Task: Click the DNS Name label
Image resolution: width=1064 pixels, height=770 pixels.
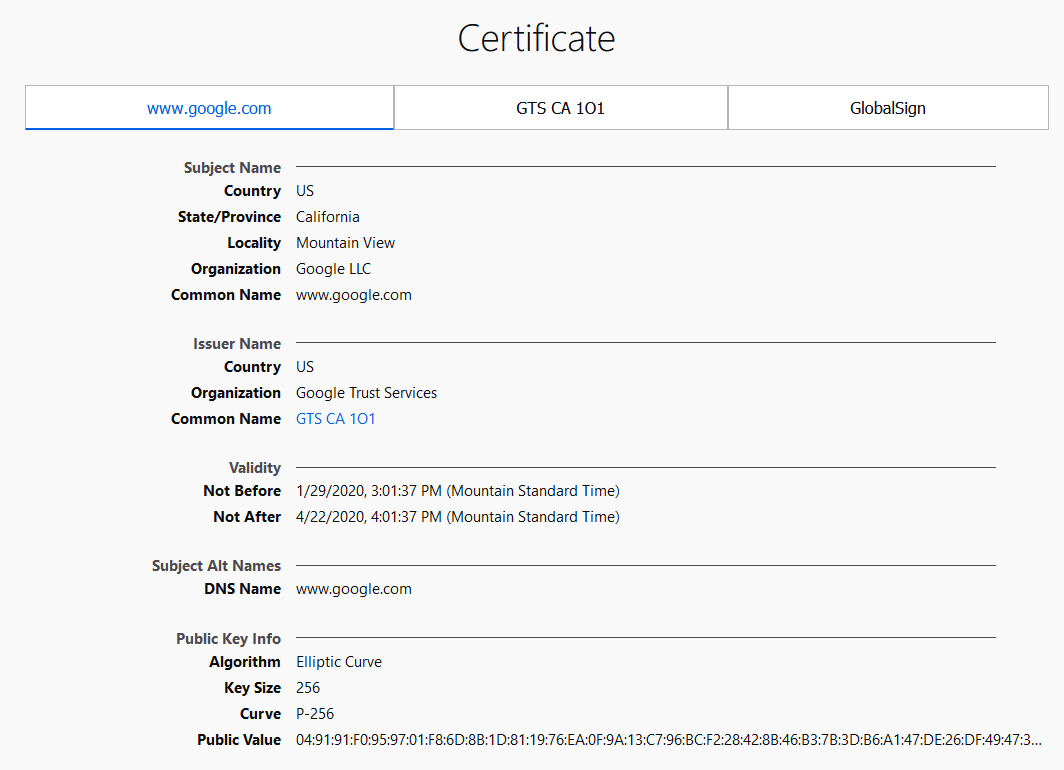Action: pyautogui.click(x=242, y=589)
